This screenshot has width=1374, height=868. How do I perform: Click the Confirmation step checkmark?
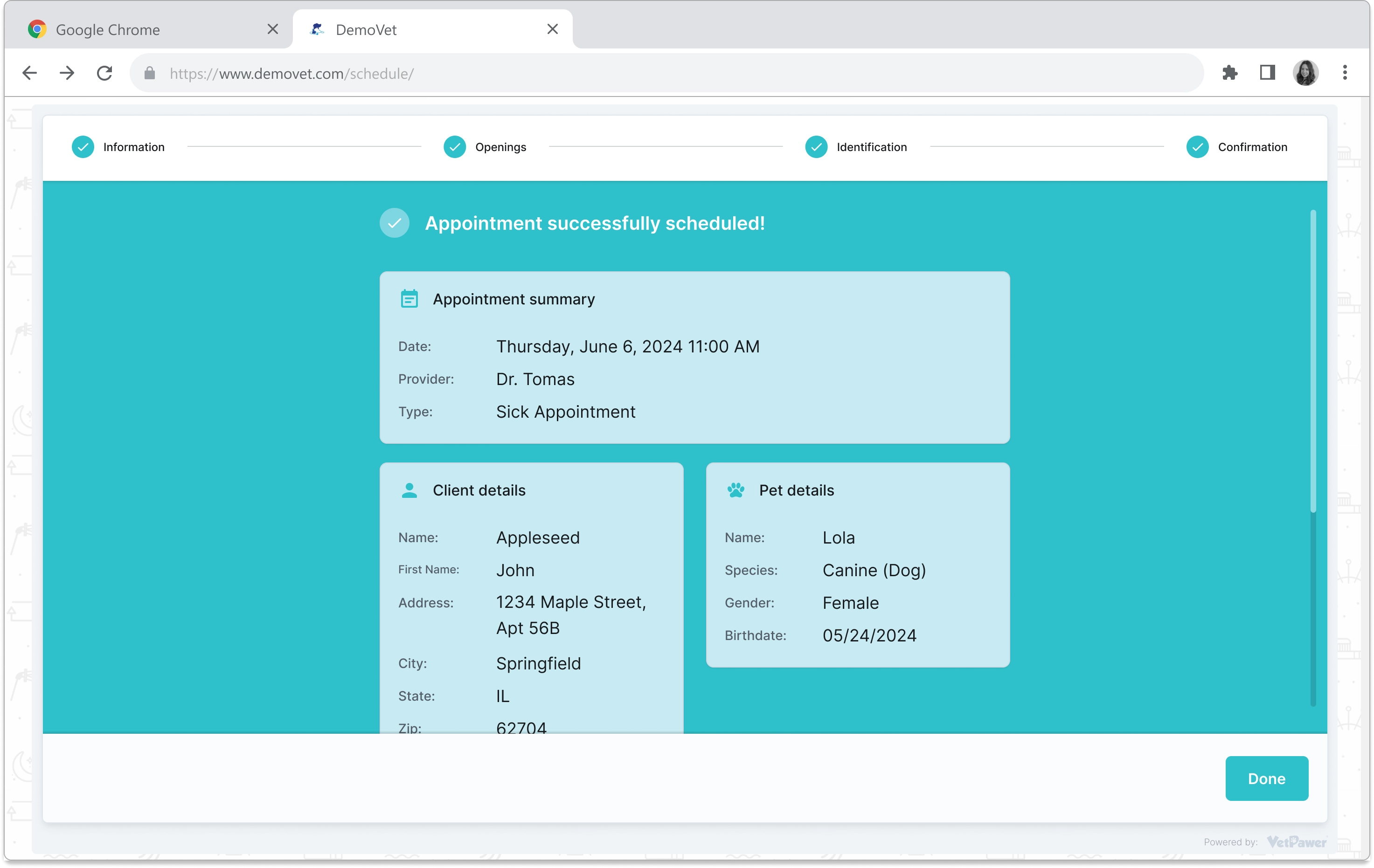pyautogui.click(x=1197, y=147)
